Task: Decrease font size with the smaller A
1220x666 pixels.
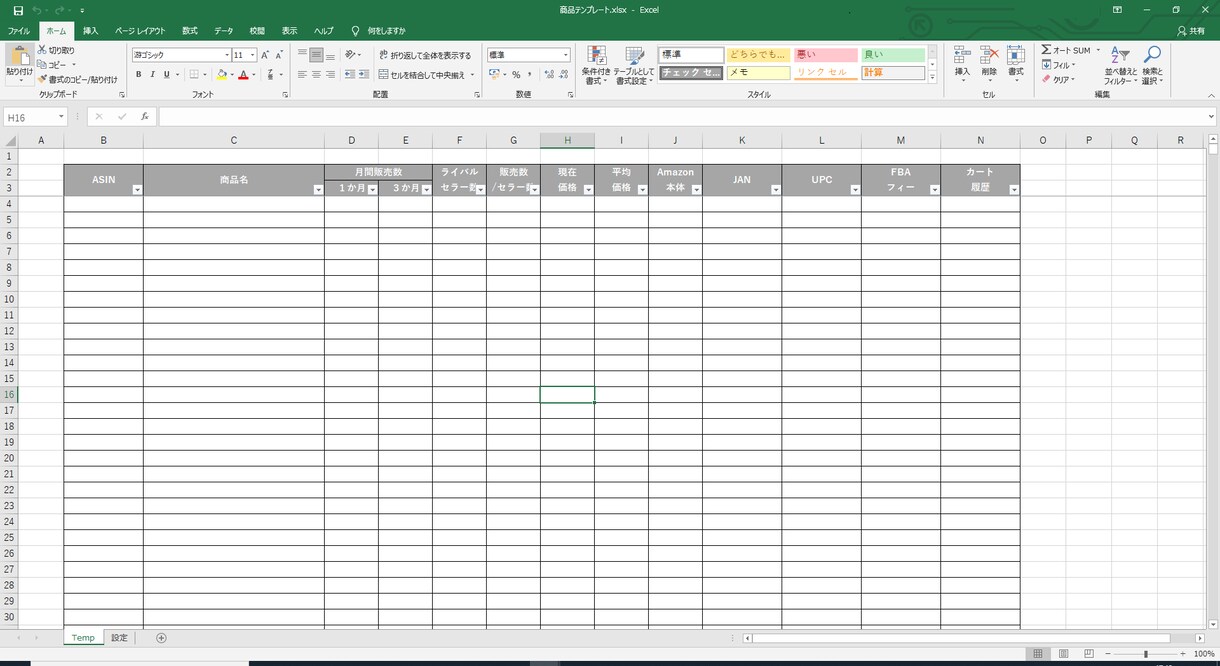Action: [278, 55]
